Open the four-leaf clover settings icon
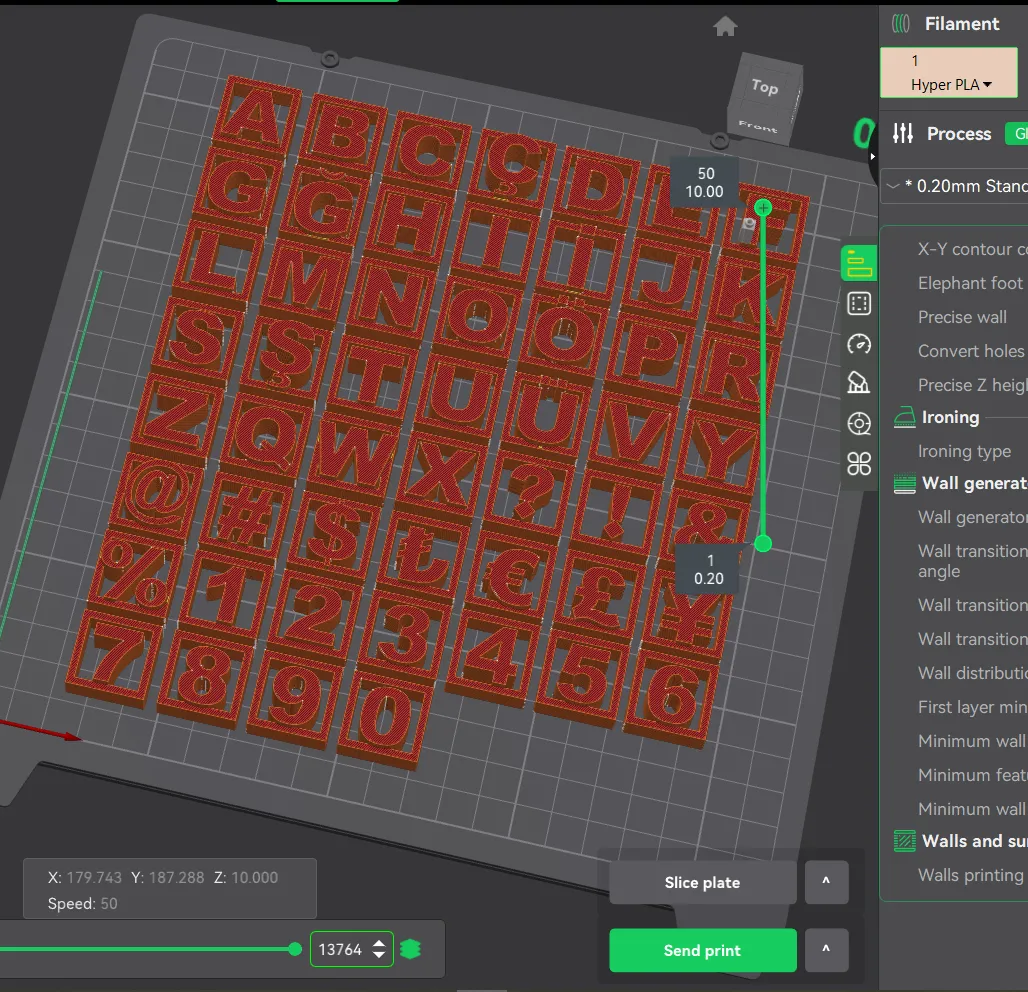This screenshot has height=992, width=1028. 859,464
